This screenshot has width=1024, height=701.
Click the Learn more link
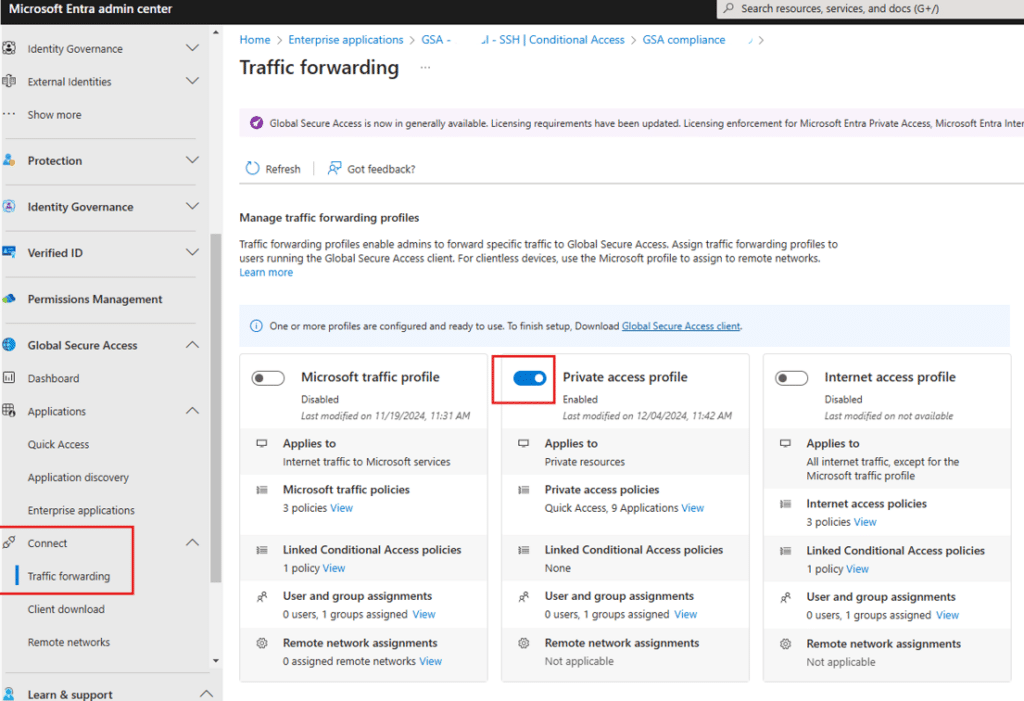(266, 272)
